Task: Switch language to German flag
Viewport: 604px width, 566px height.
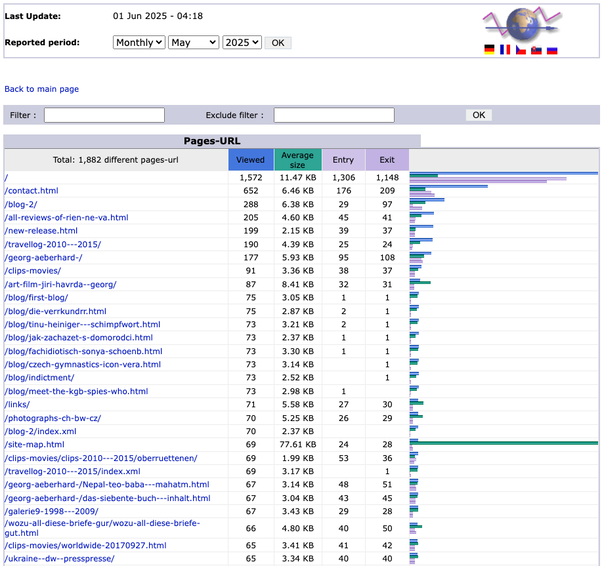Action: [x=489, y=50]
